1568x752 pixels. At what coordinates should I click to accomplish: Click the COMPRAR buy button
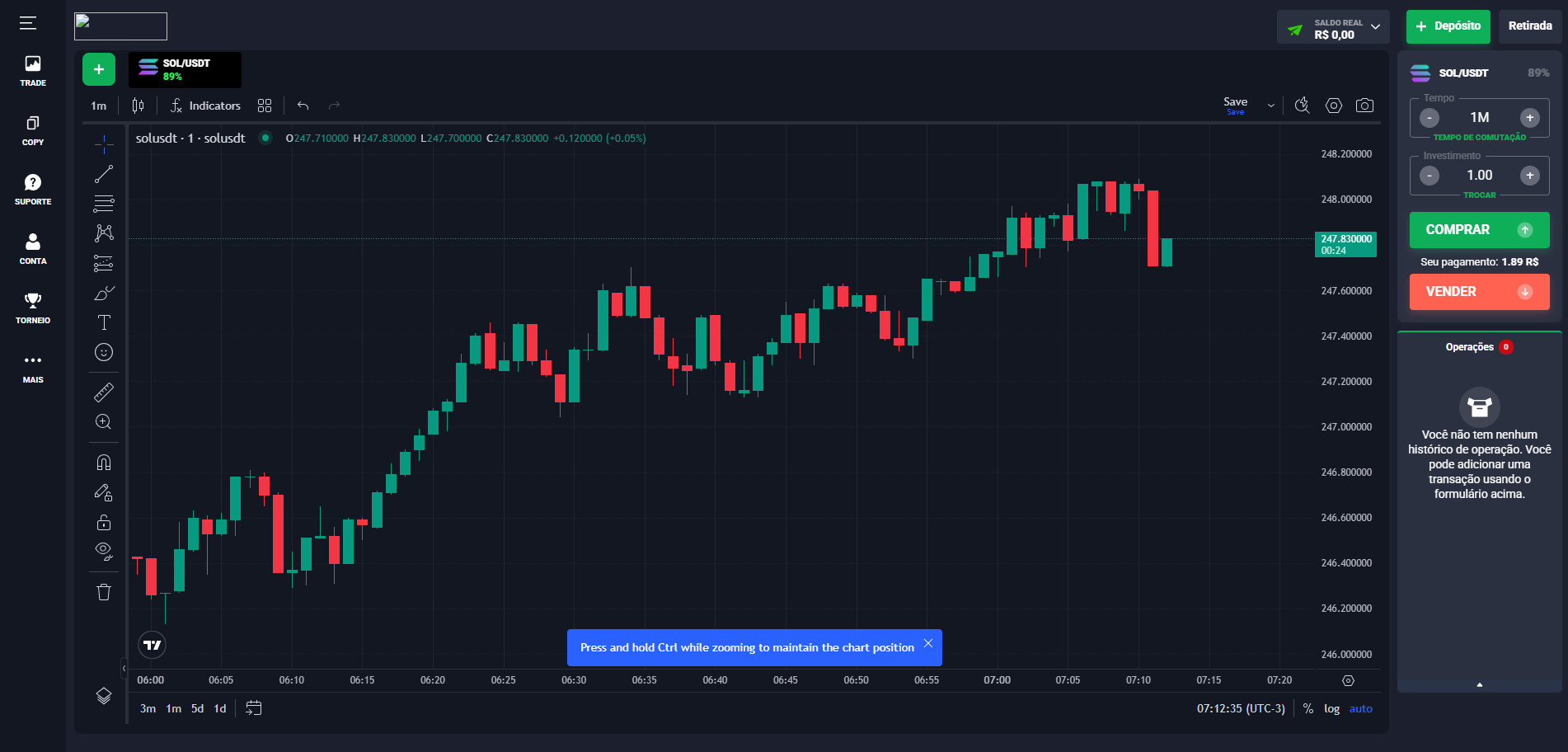(x=1478, y=230)
